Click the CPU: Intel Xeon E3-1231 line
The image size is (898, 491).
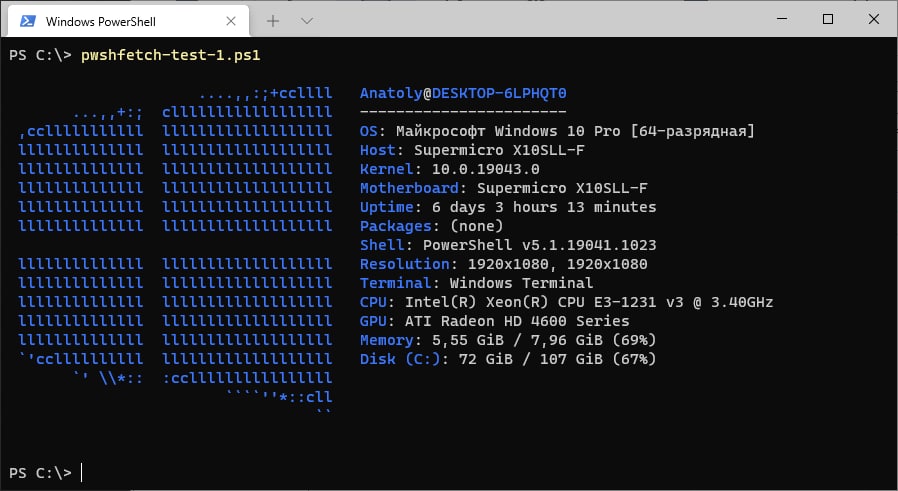566,302
